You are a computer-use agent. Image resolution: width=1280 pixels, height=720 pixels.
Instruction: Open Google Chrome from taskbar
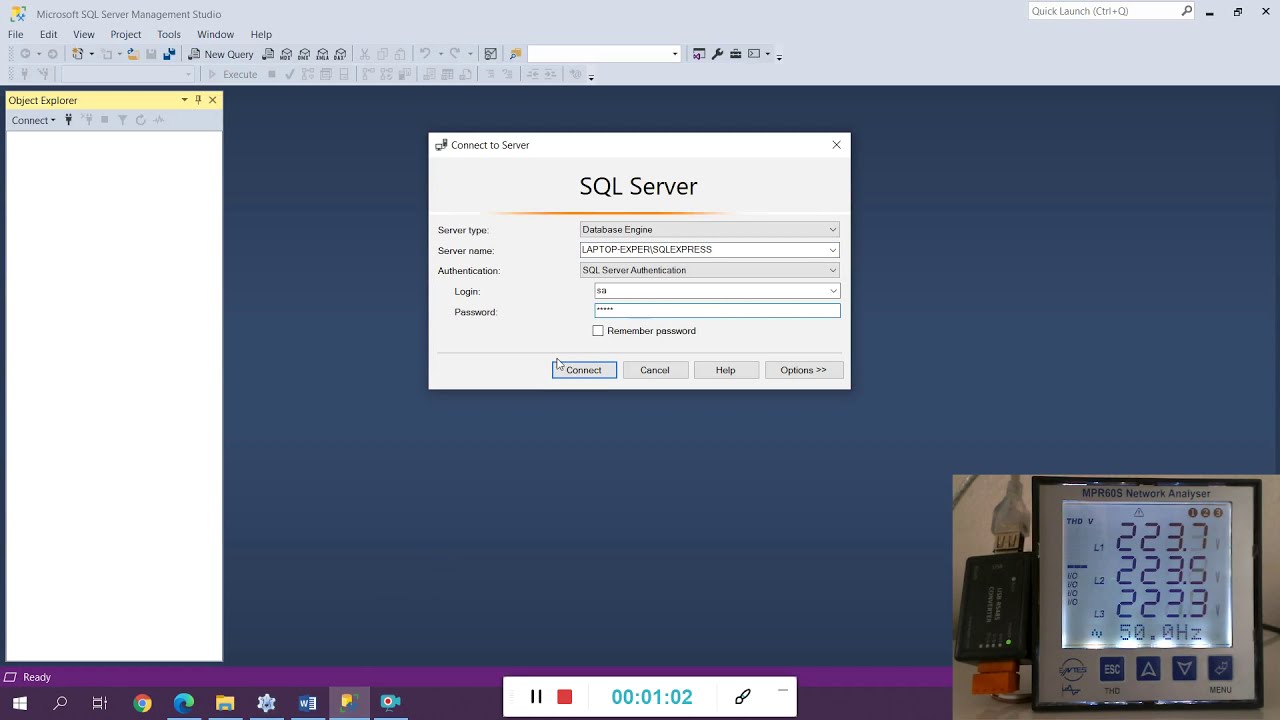[x=142, y=703]
